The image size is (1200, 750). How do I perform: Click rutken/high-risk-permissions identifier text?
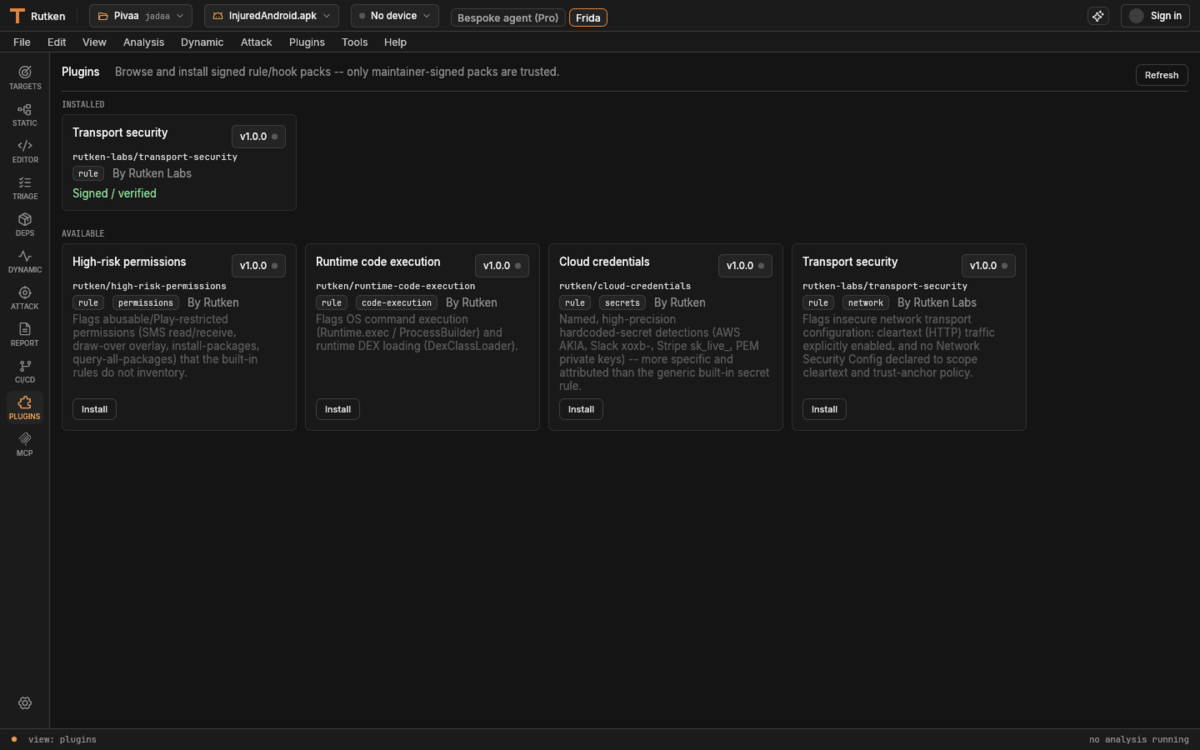[x=150, y=286]
